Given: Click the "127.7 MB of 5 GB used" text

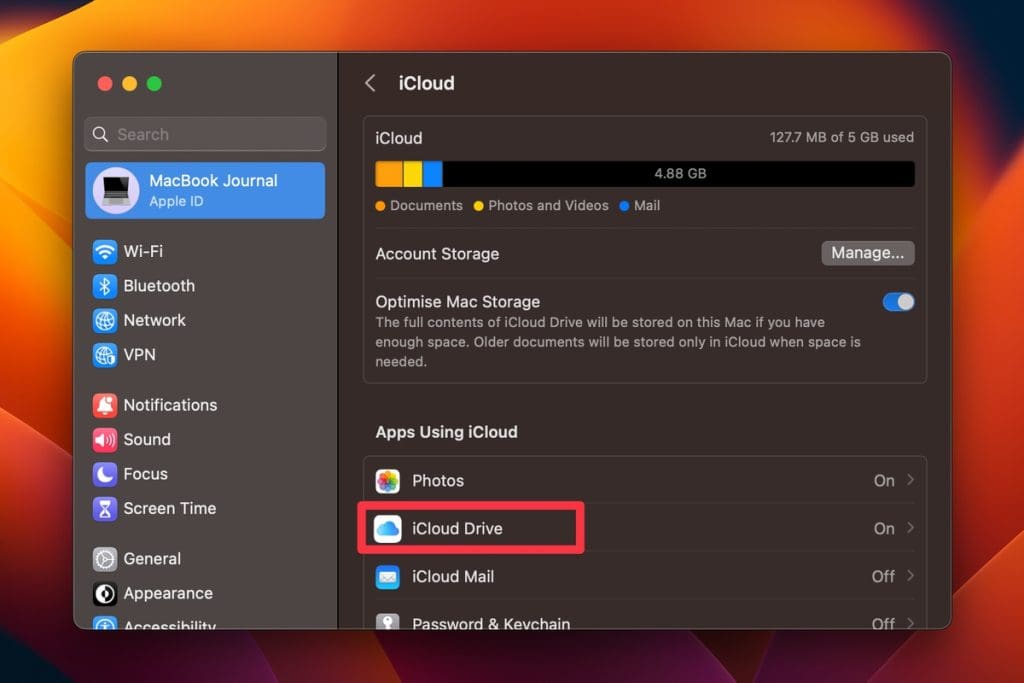Looking at the screenshot, I should point(842,138).
